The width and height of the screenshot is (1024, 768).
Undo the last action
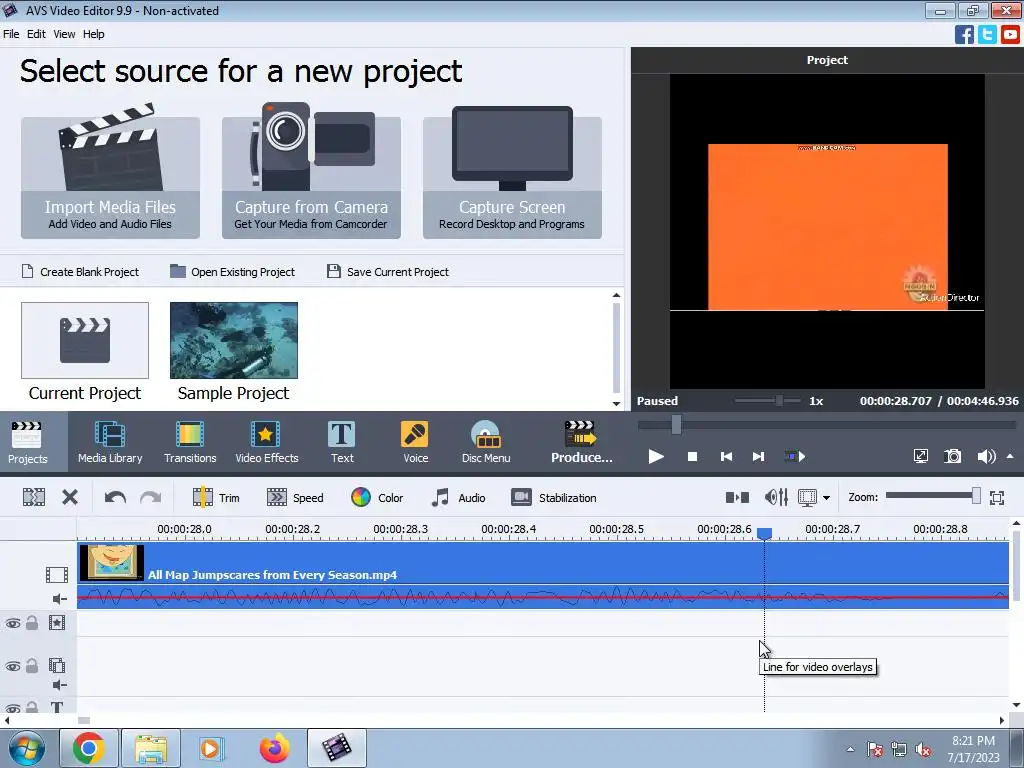pyautogui.click(x=115, y=498)
